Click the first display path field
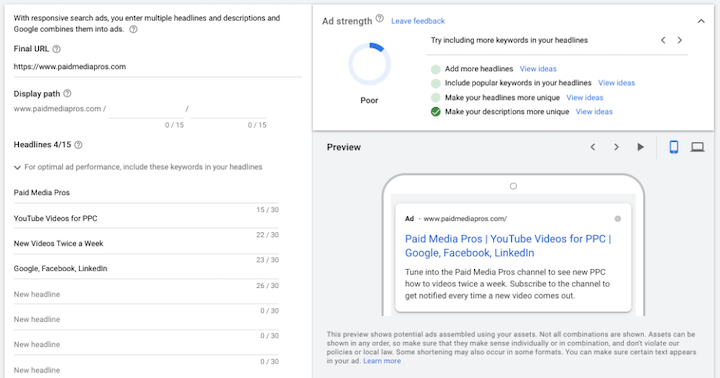Screen dimensions: 720x378 (x=146, y=109)
